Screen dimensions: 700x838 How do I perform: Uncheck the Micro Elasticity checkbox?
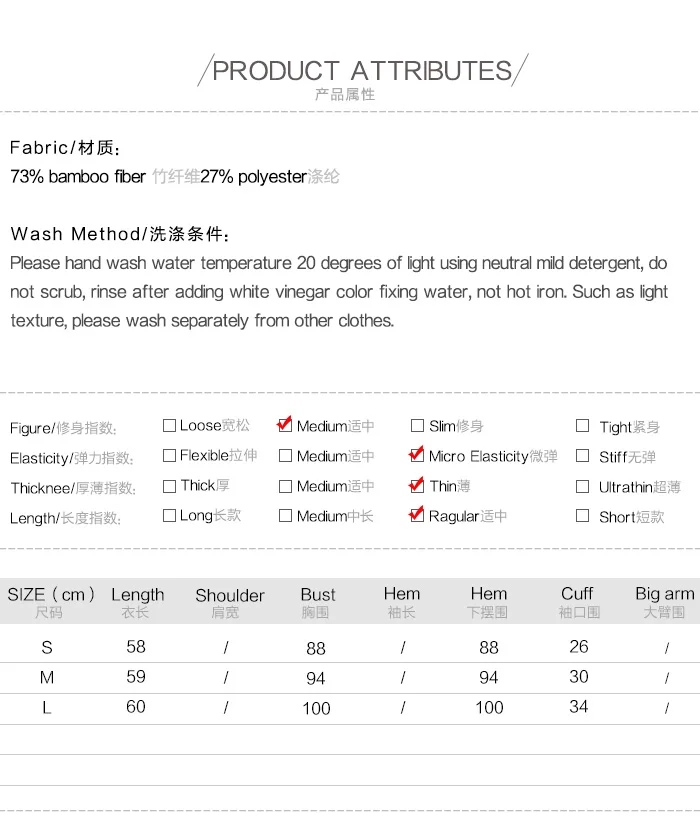tap(416, 454)
